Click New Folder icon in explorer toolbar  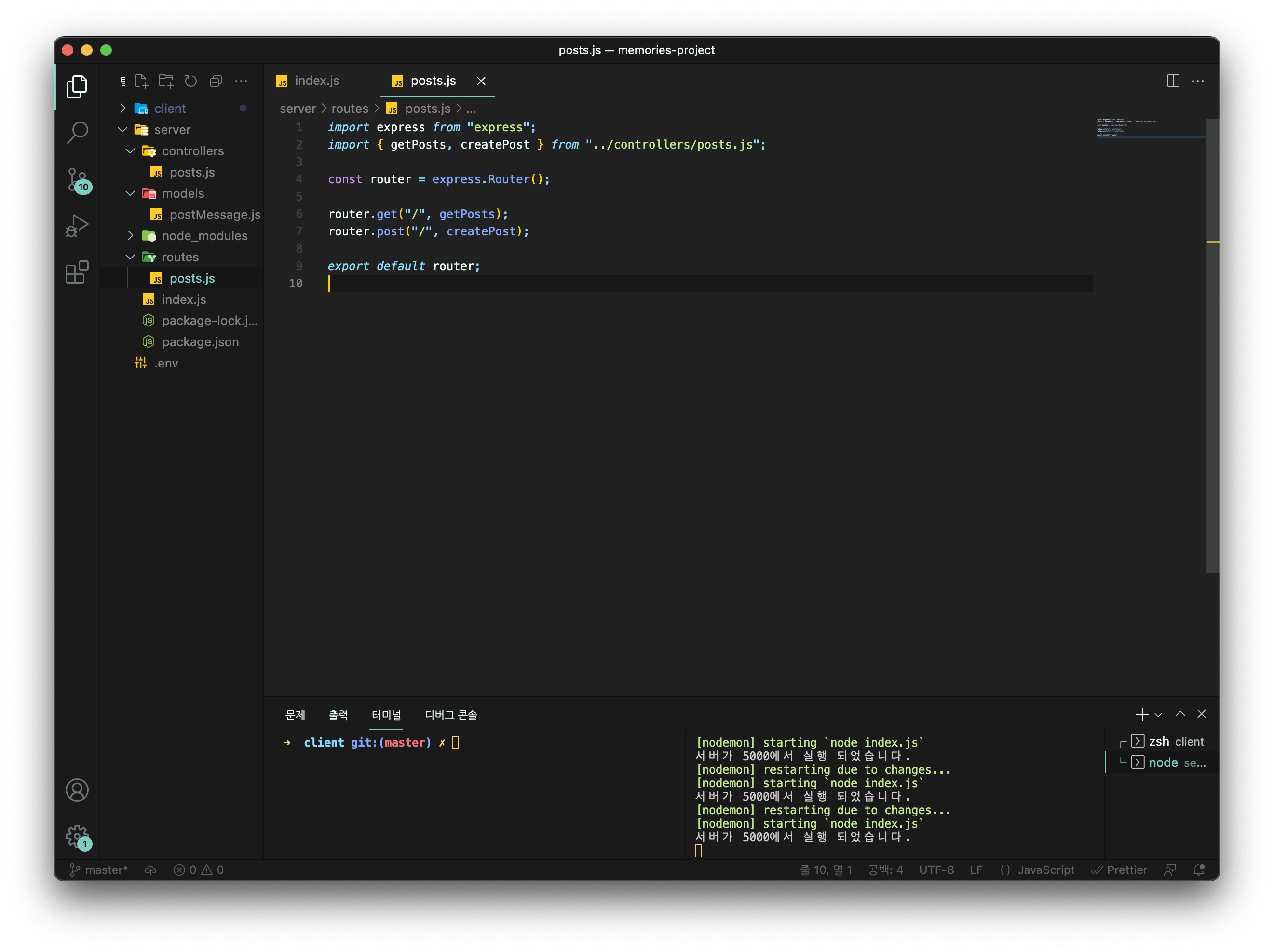tap(166, 81)
